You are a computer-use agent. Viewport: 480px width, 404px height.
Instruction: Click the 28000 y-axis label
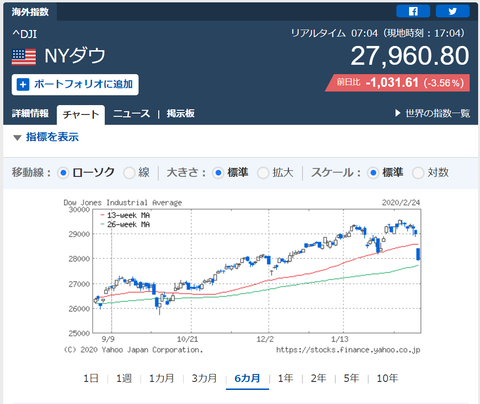coord(79,259)
